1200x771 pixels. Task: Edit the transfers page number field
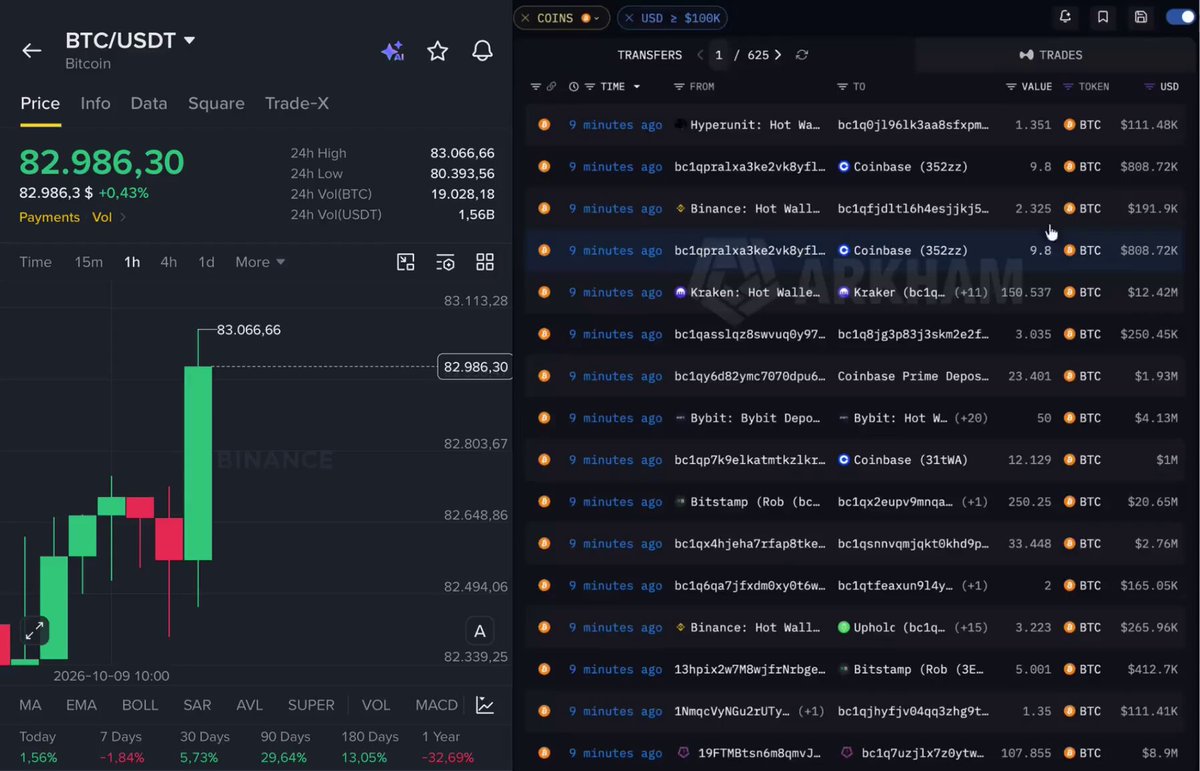719,55
